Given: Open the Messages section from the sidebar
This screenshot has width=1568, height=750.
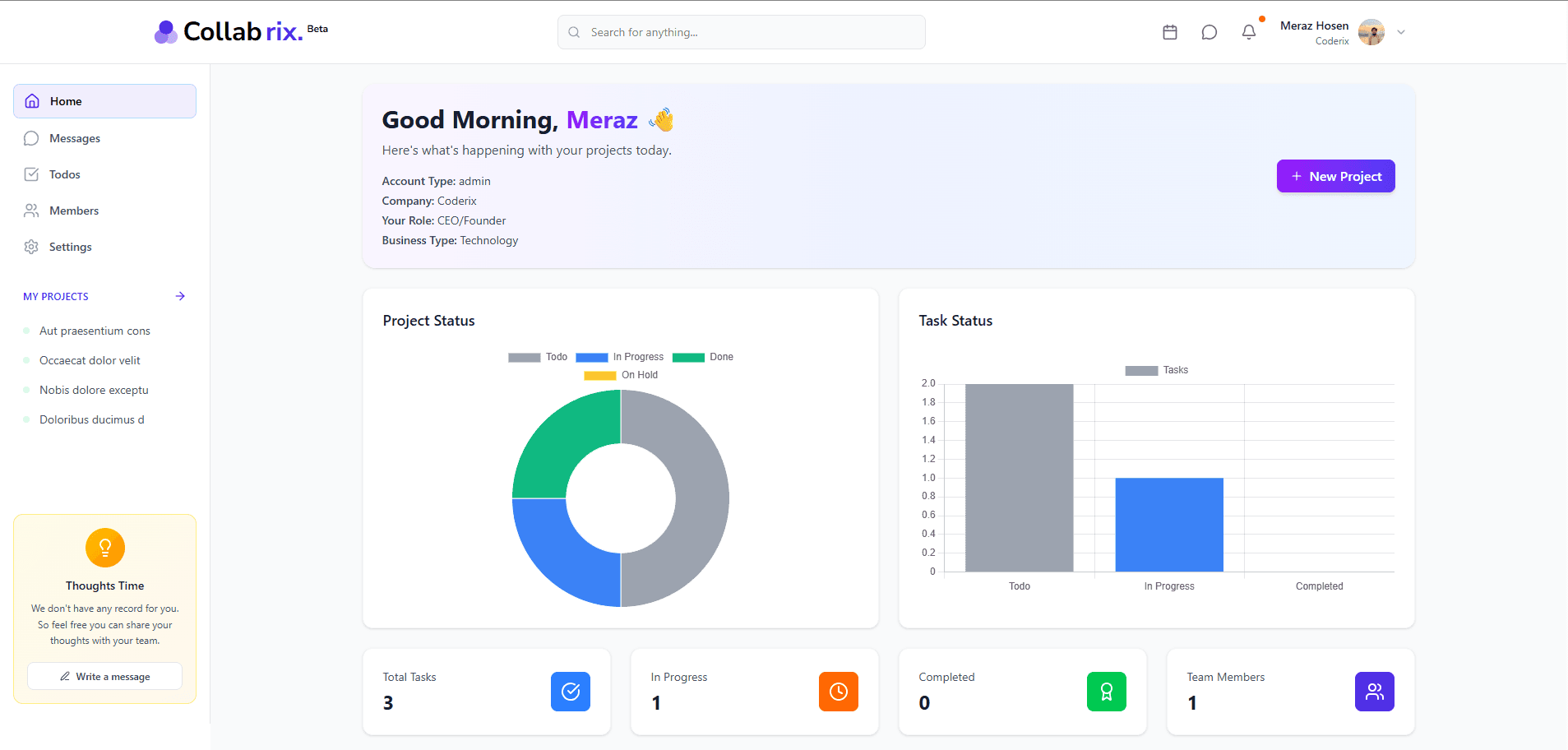Looking at the screenshot, I should (x=74, y=137).
